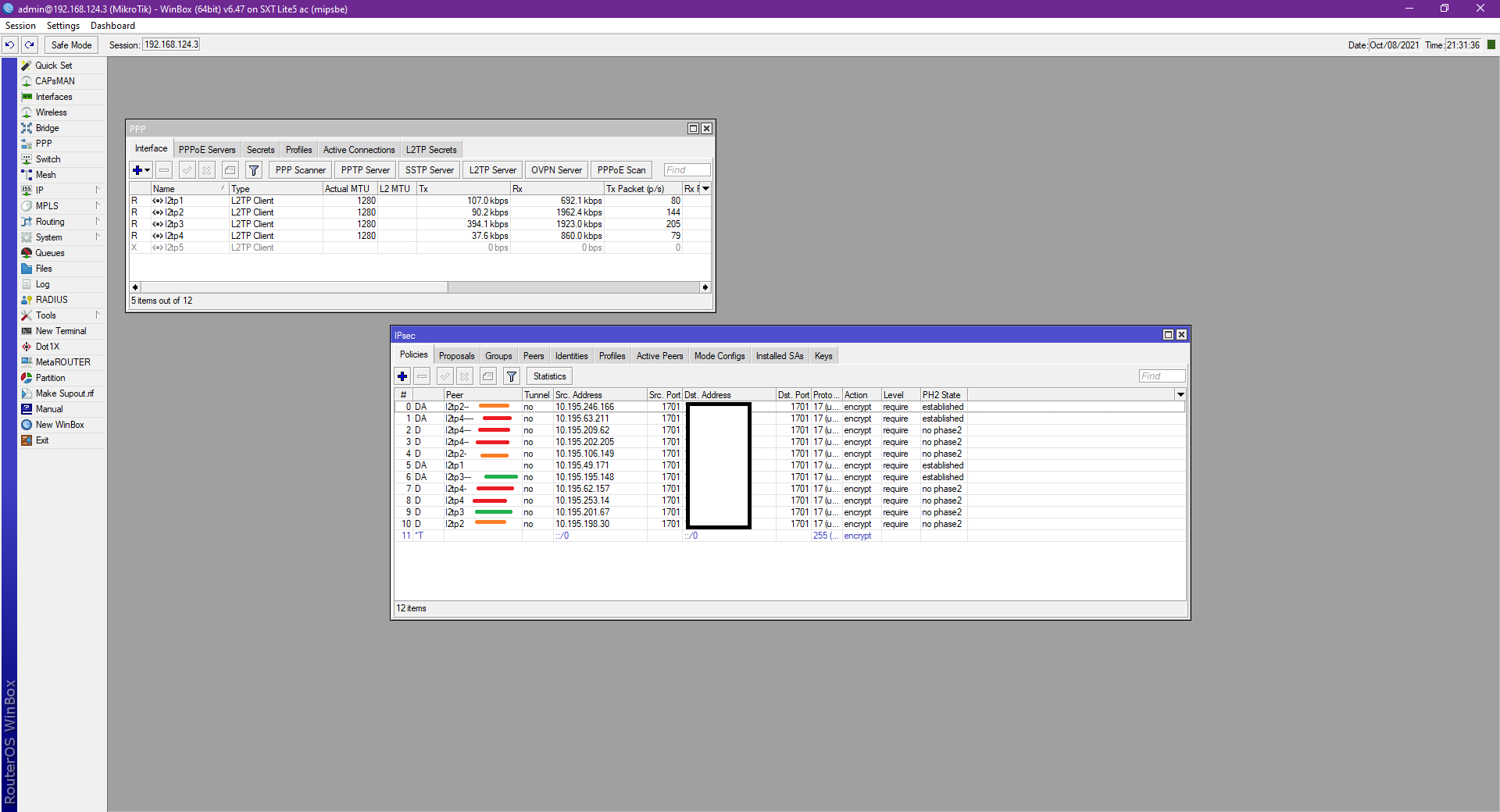This screenshot has width=1500, height=812.
Task: Open the Bridge menu
Action: tap(47, 128)
